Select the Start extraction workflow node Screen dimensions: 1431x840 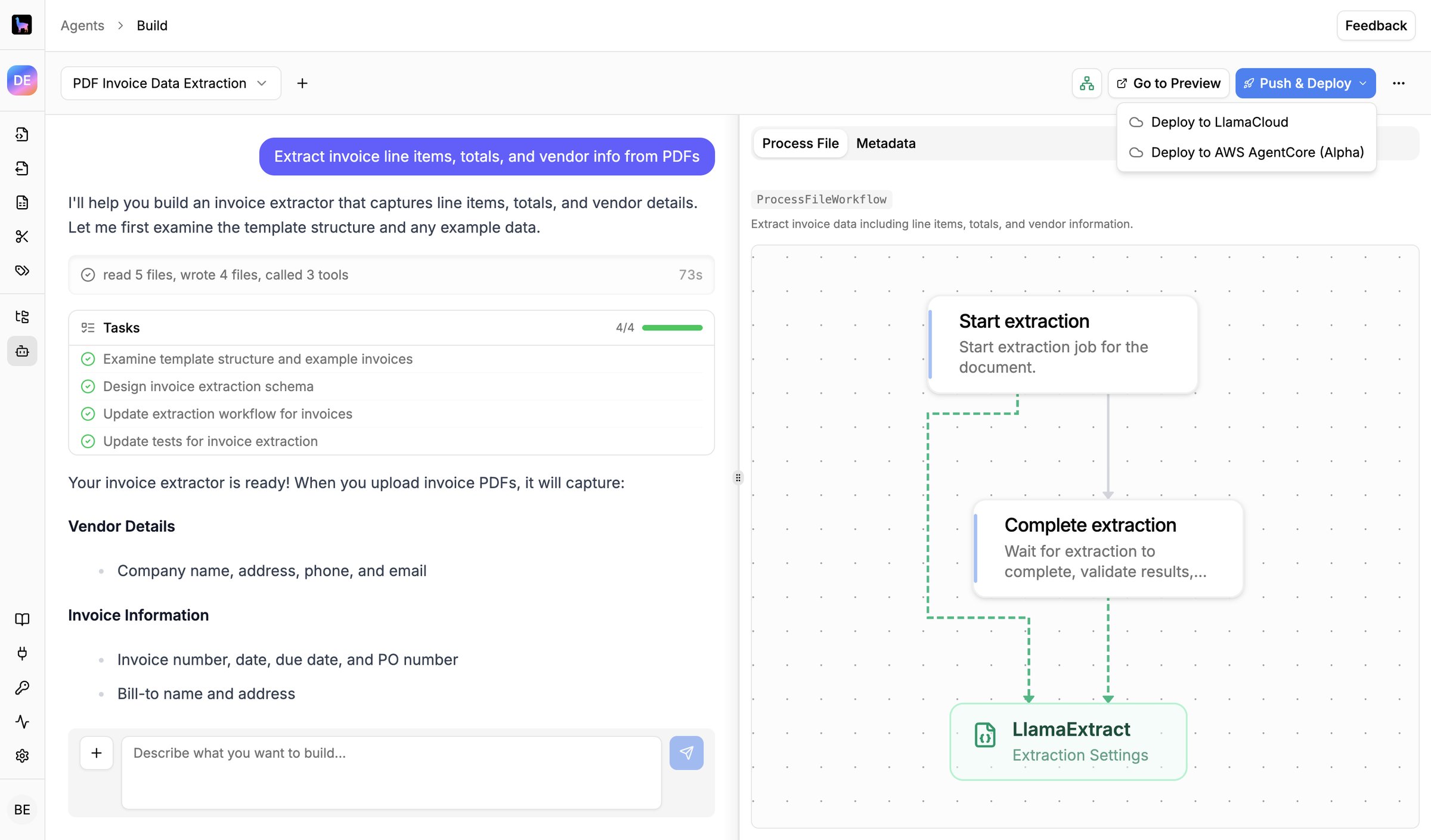tap(1063, 345)
